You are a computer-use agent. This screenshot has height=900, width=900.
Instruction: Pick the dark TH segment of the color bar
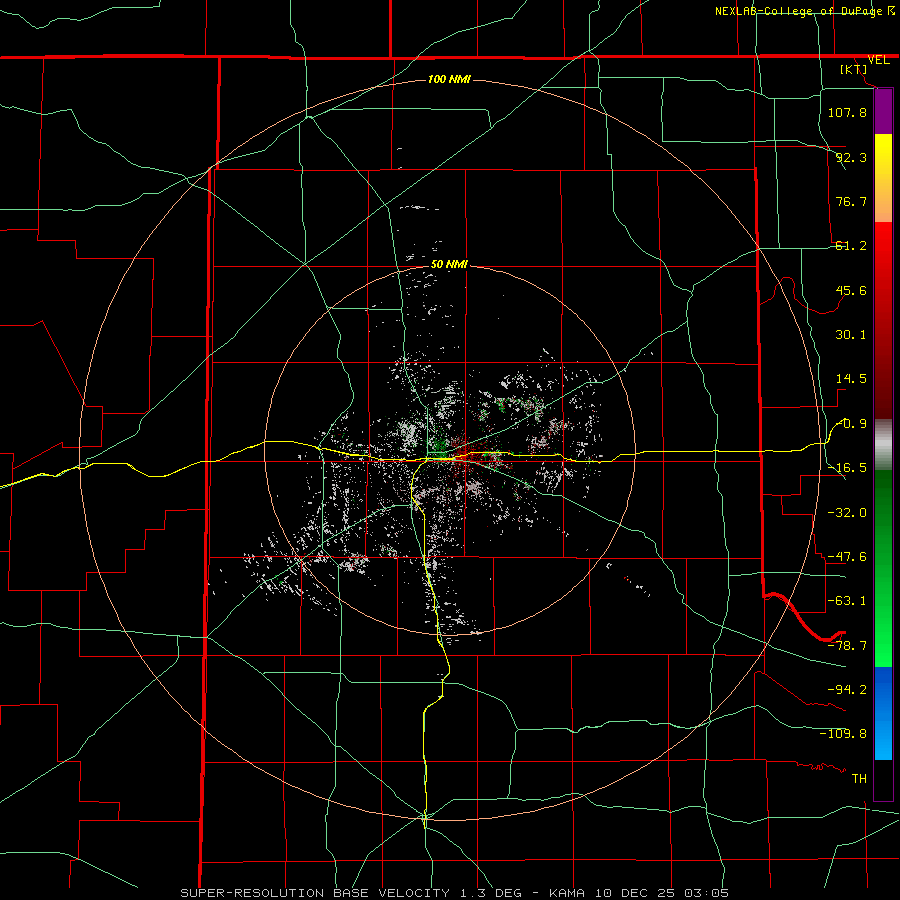(883, 780)
